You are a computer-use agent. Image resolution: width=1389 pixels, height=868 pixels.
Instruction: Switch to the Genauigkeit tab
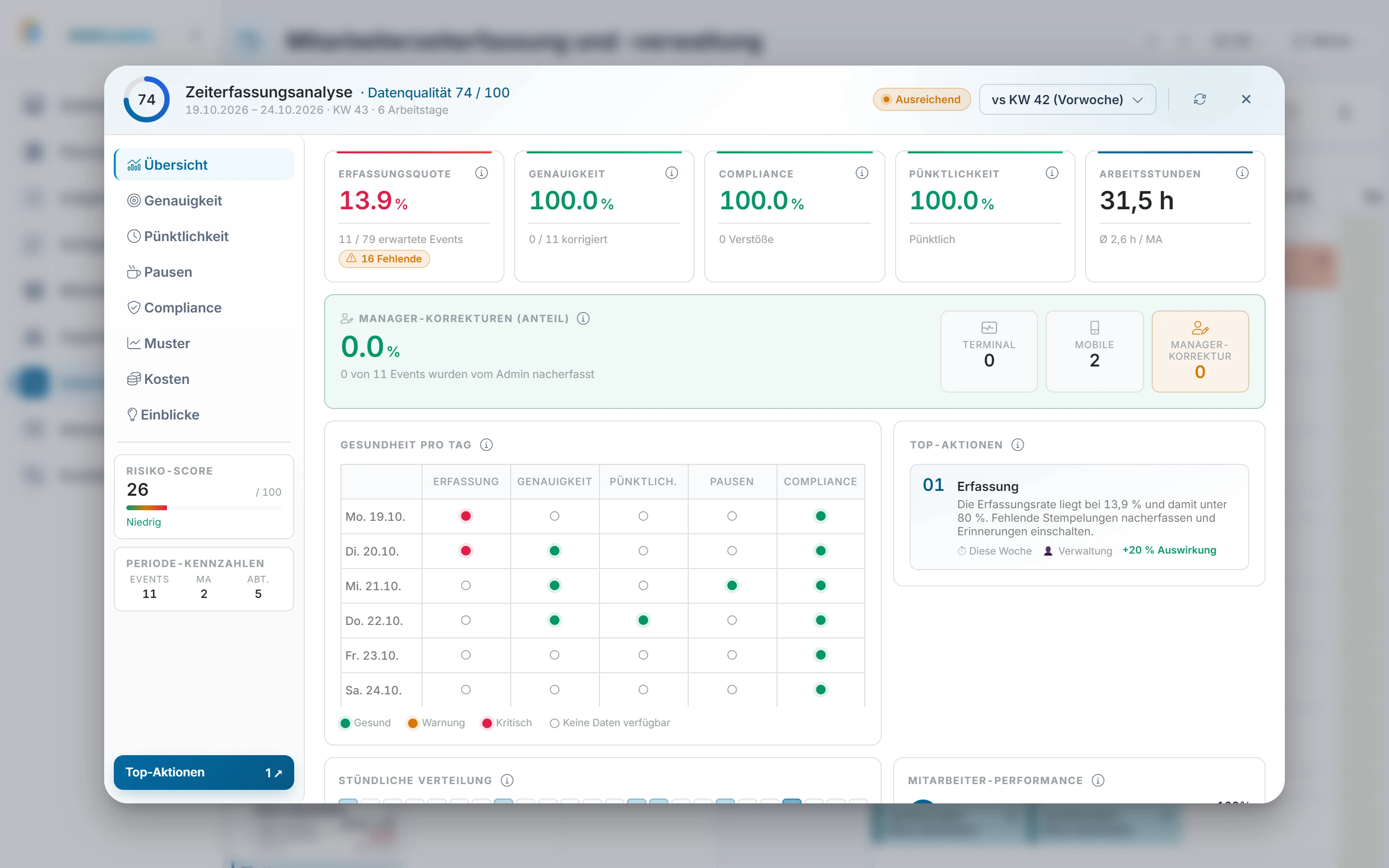click(x=204, y=200)
